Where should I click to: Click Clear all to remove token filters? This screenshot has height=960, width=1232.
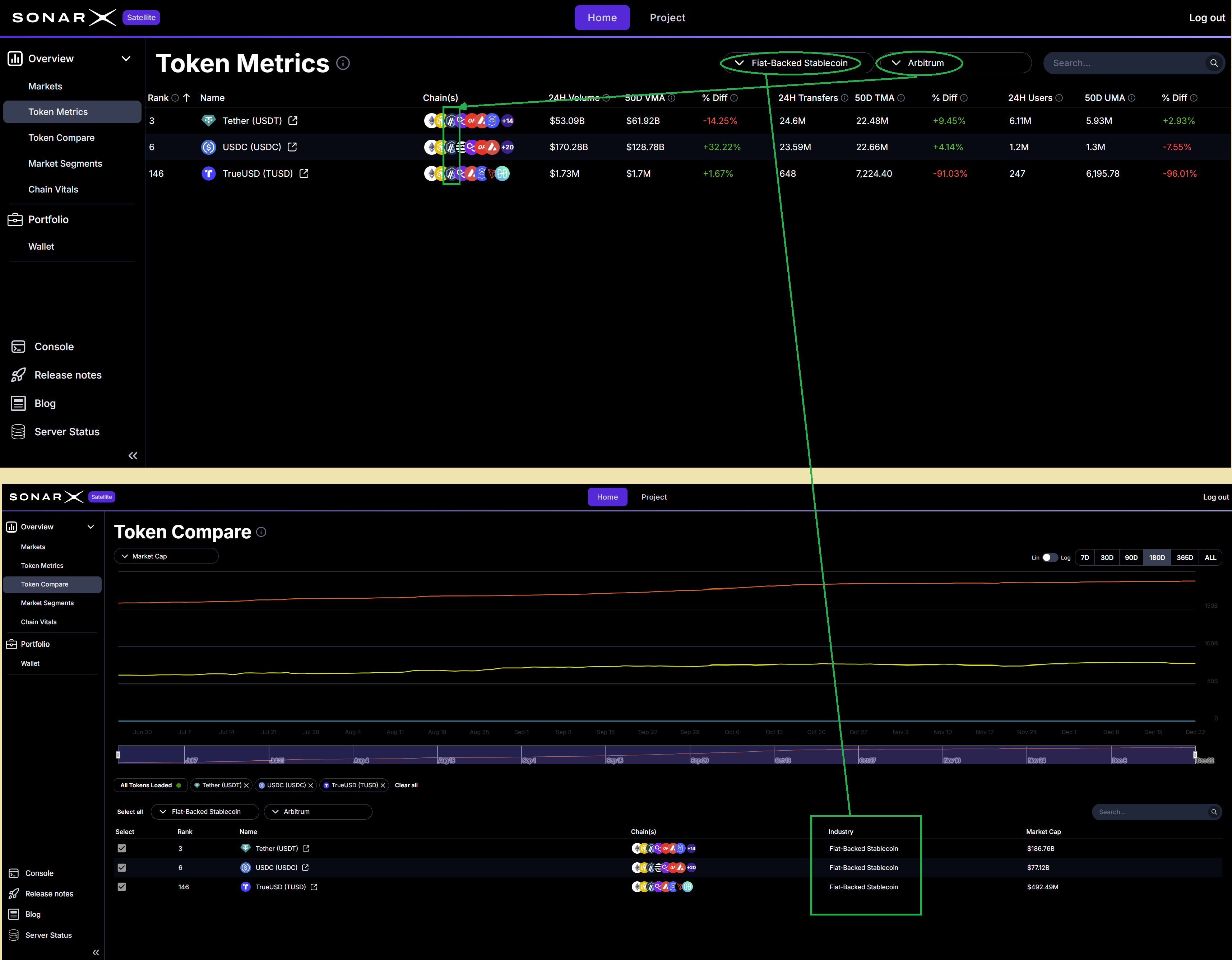[406, 785]
